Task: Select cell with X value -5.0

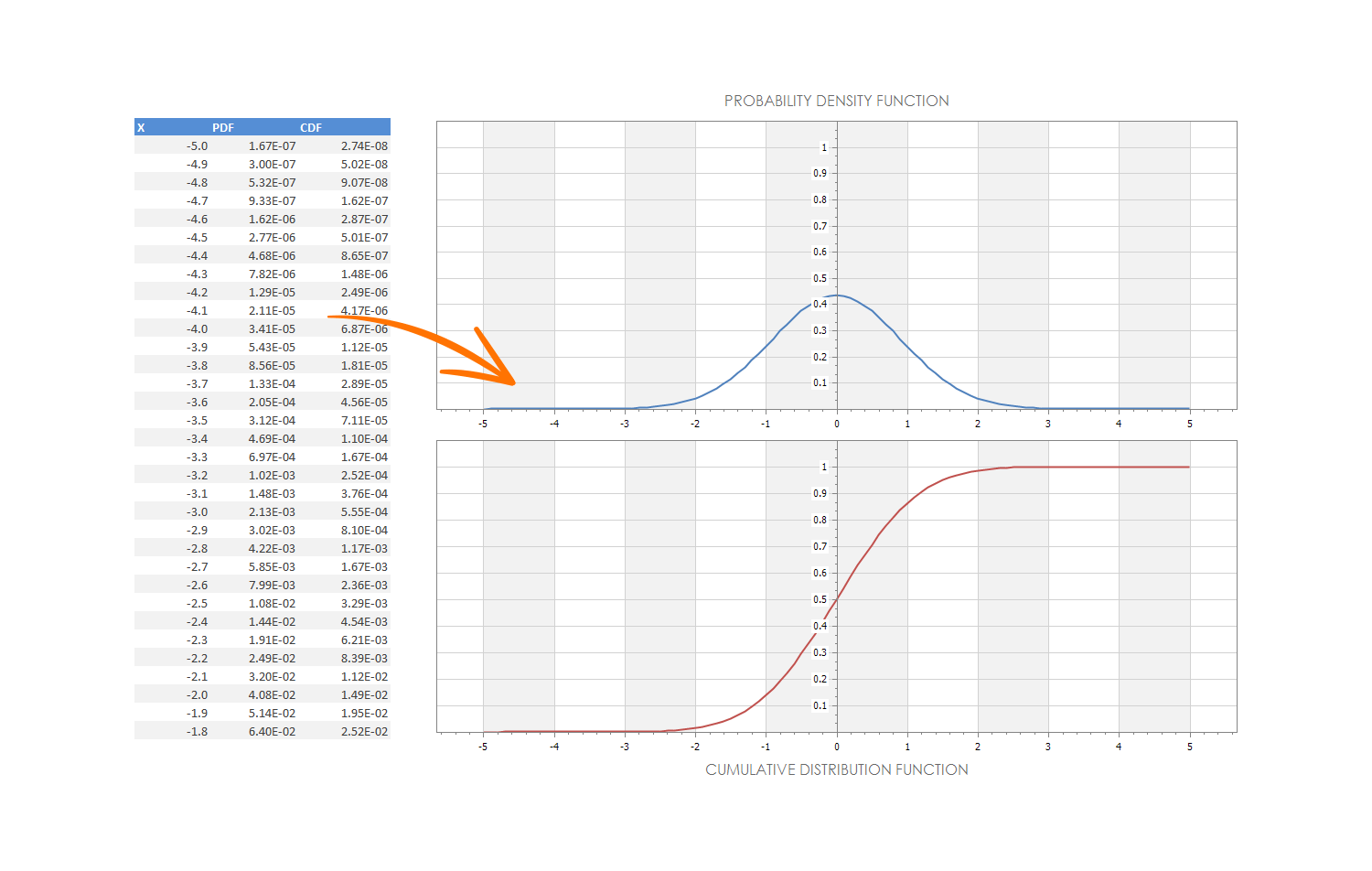Action: click(197, 146)
